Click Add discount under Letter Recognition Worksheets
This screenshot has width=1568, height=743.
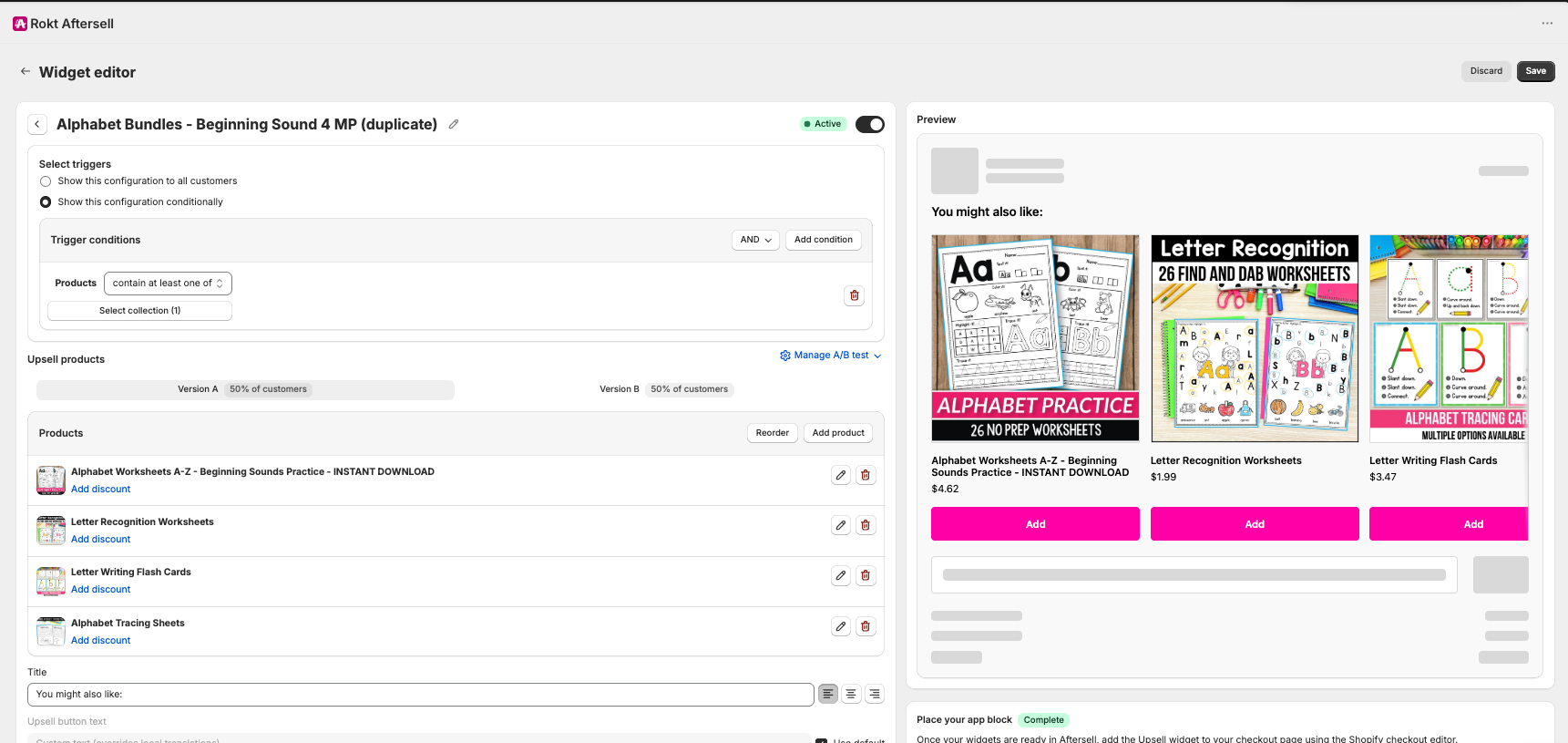point(101,540)
